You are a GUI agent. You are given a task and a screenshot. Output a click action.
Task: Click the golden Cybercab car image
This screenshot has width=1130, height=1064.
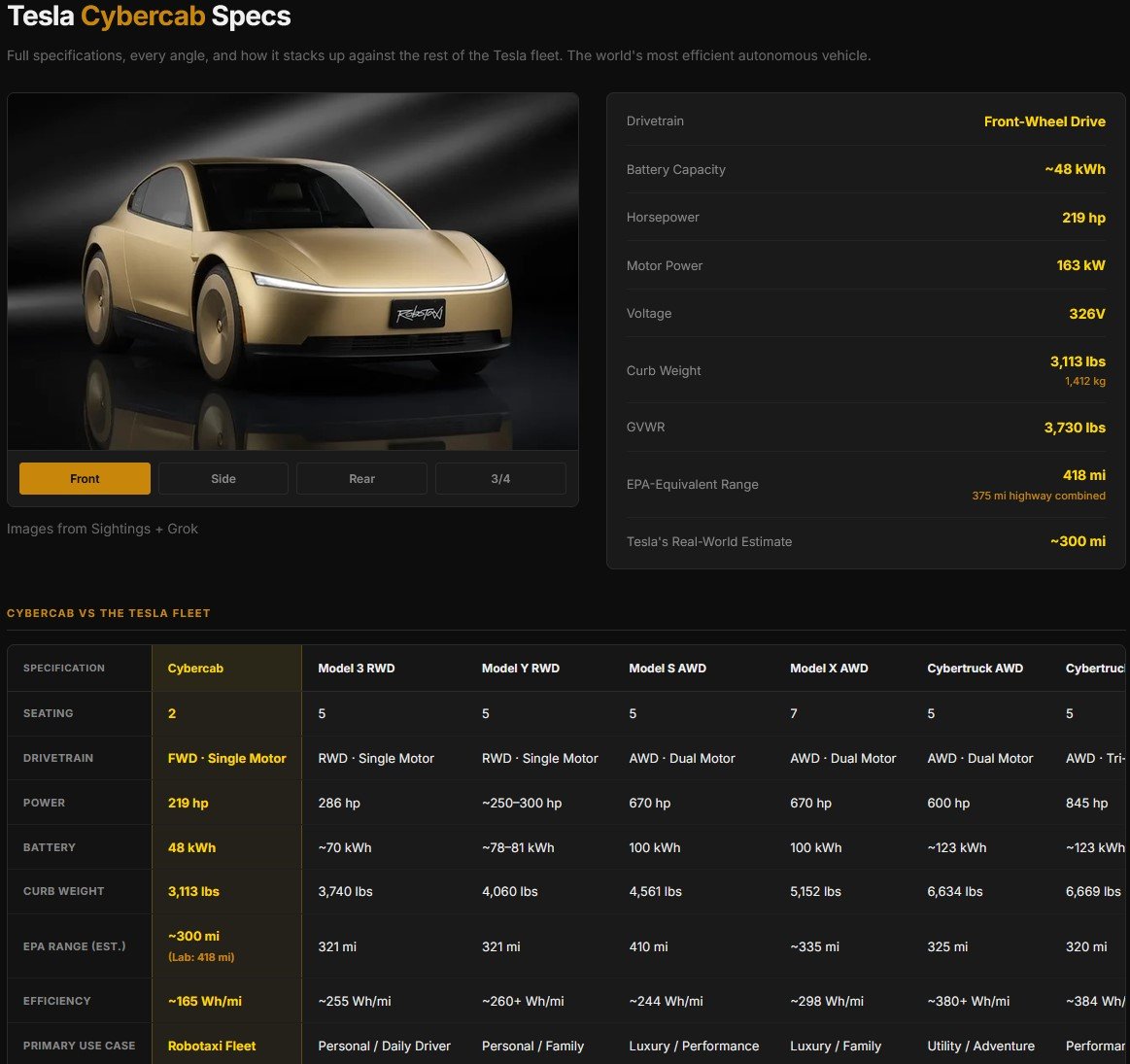tap(292, 271)
